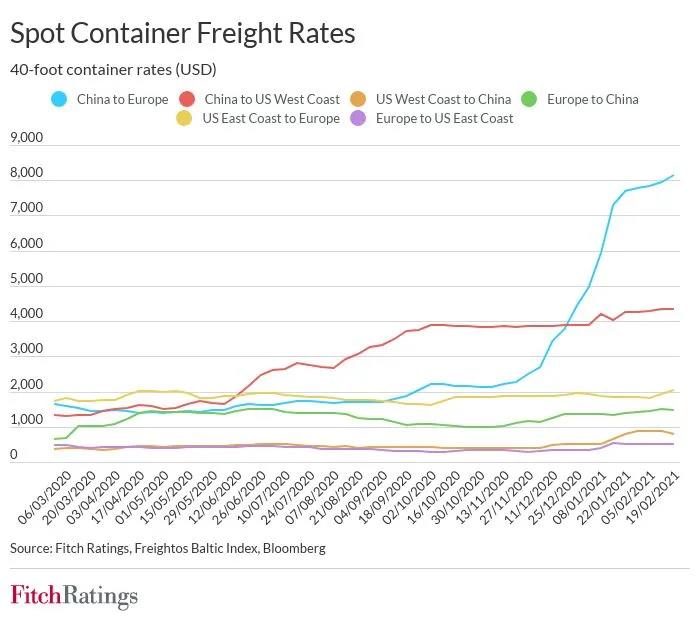Click the green Europe to China legend dot
700x627 pixels.
pos(530,99)
